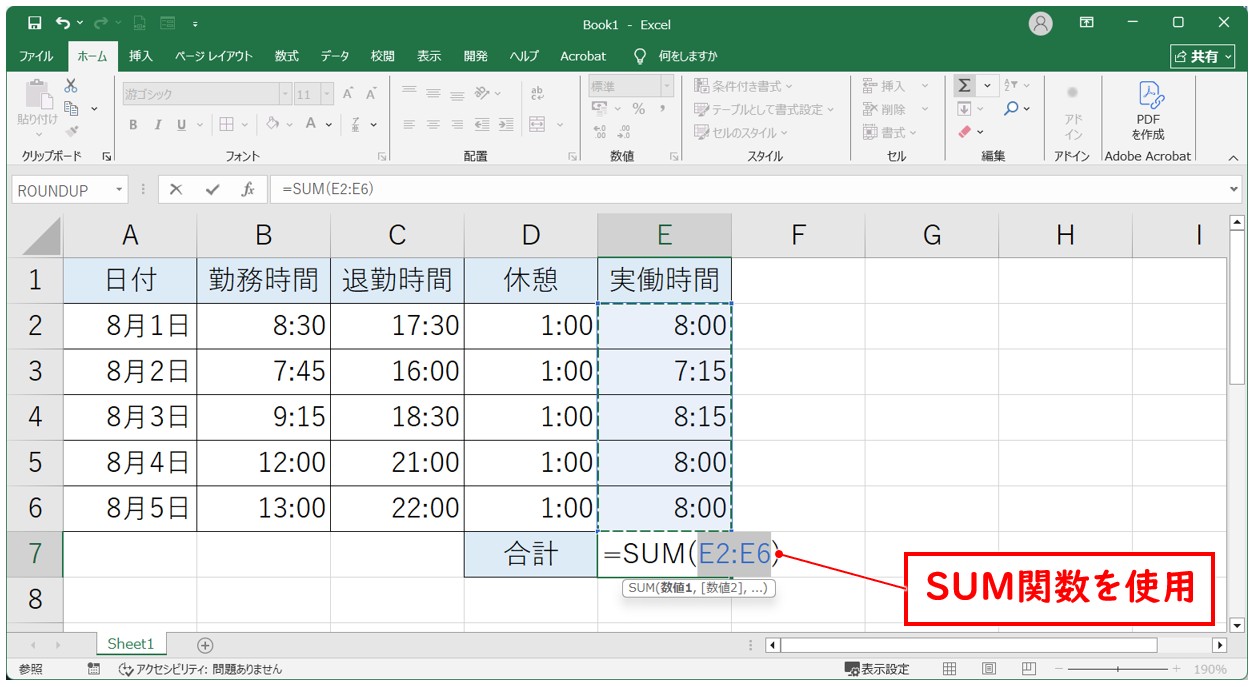The image size is (1255, 687).
Task: Toggle align text right
Action: pyautogui.click(x=457, y=125)
